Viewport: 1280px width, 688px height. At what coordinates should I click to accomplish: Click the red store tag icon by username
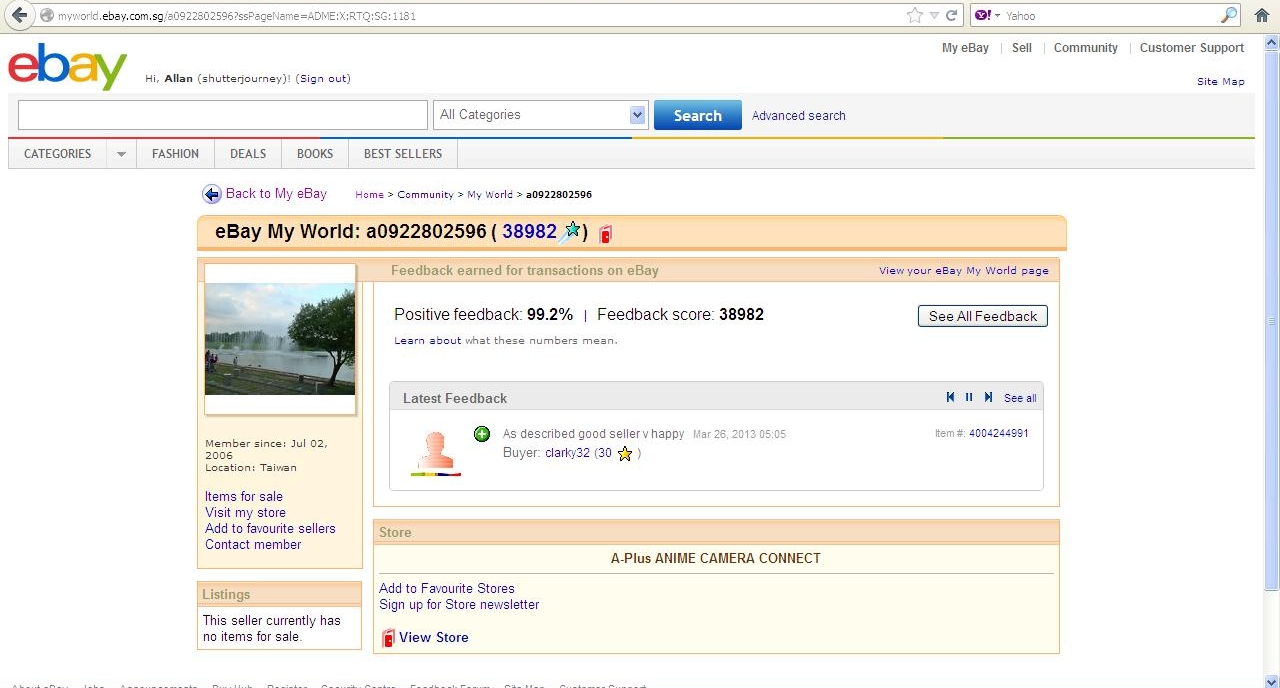coord(605,234)
